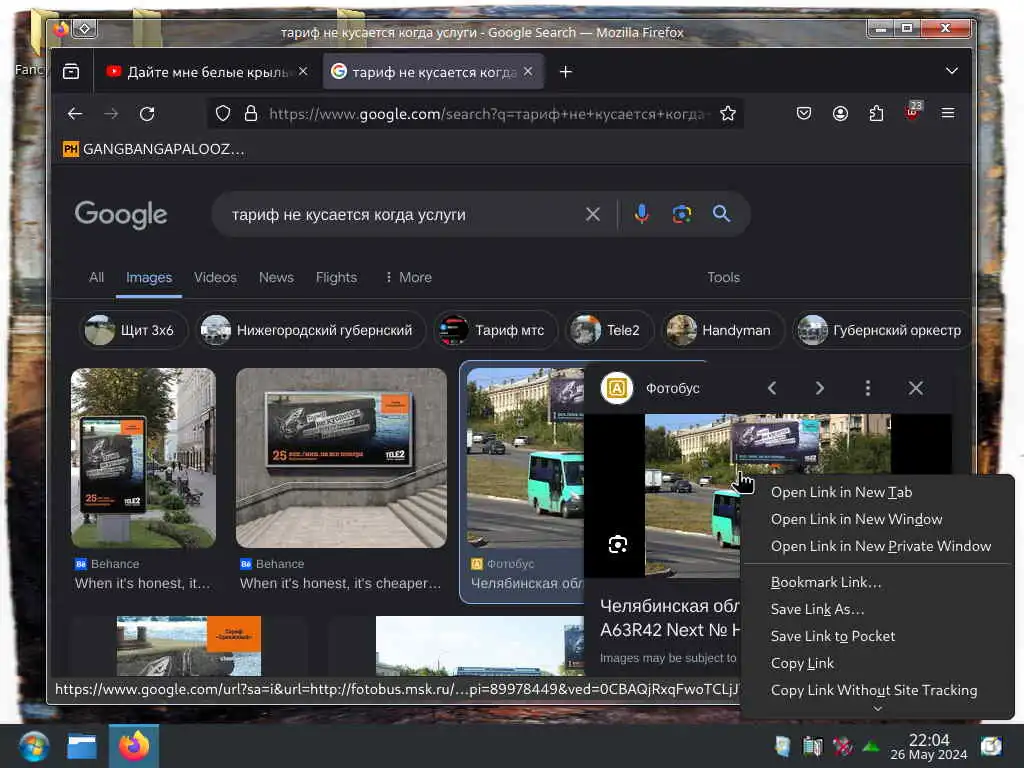1024x768 pixels.
Task: Start voice search with microphone icon
Action: [x=642, y=214]
